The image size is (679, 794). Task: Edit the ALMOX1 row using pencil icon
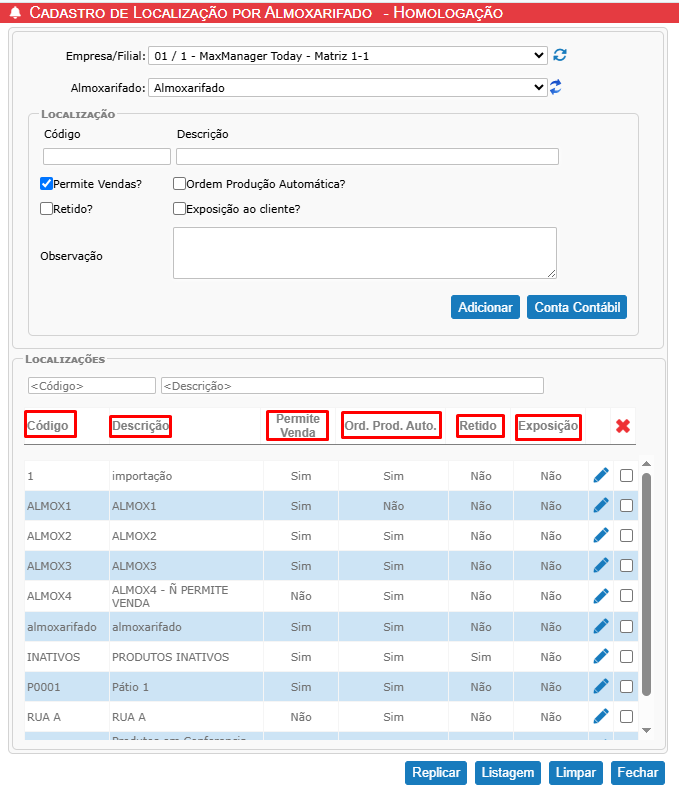601,506
